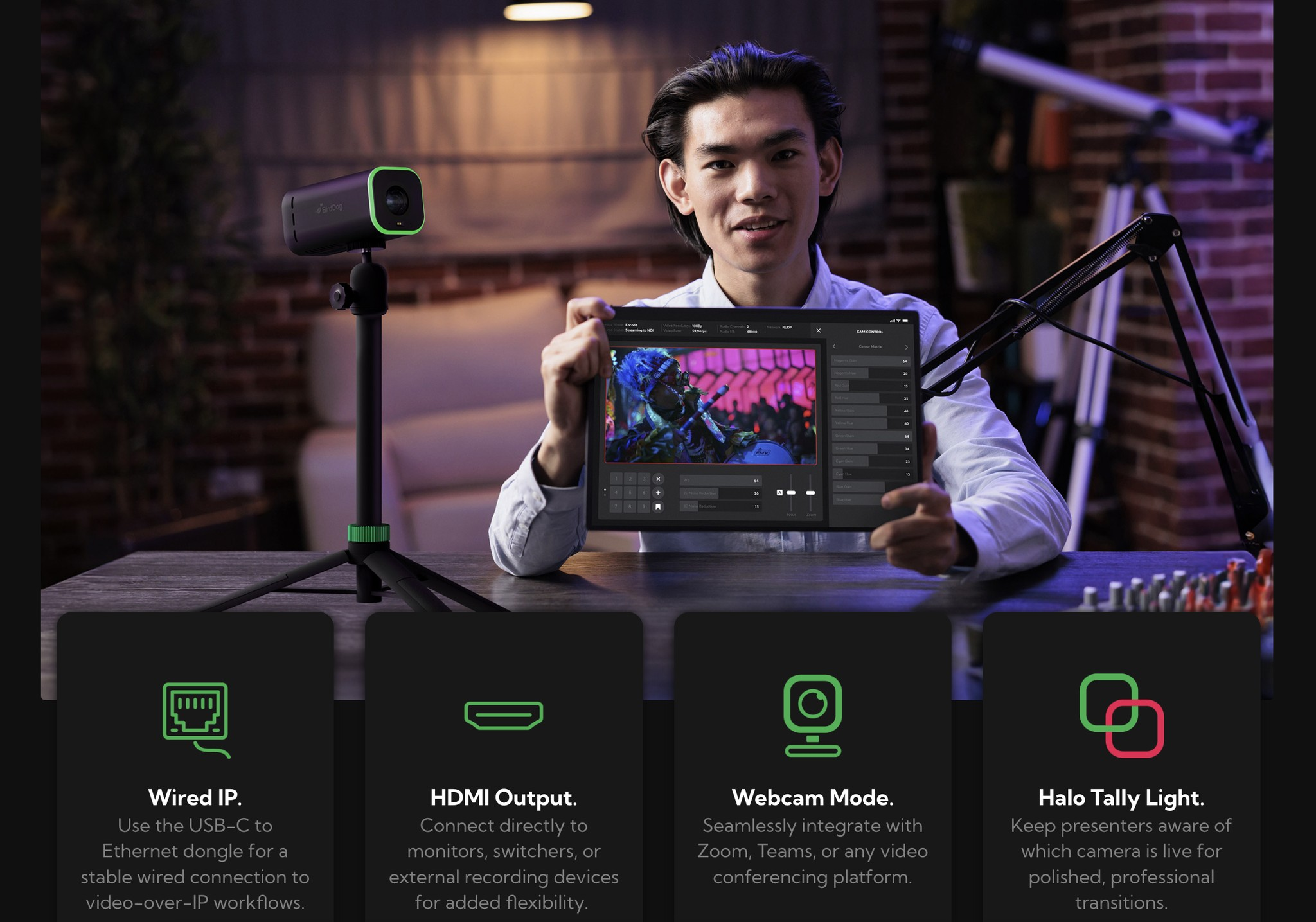Image resolution: width=1316 pixels, height=922 pixels.
Task: Click the Wired IP ethernet port icon
Action: pyautogui.click(x=196, y=714)
